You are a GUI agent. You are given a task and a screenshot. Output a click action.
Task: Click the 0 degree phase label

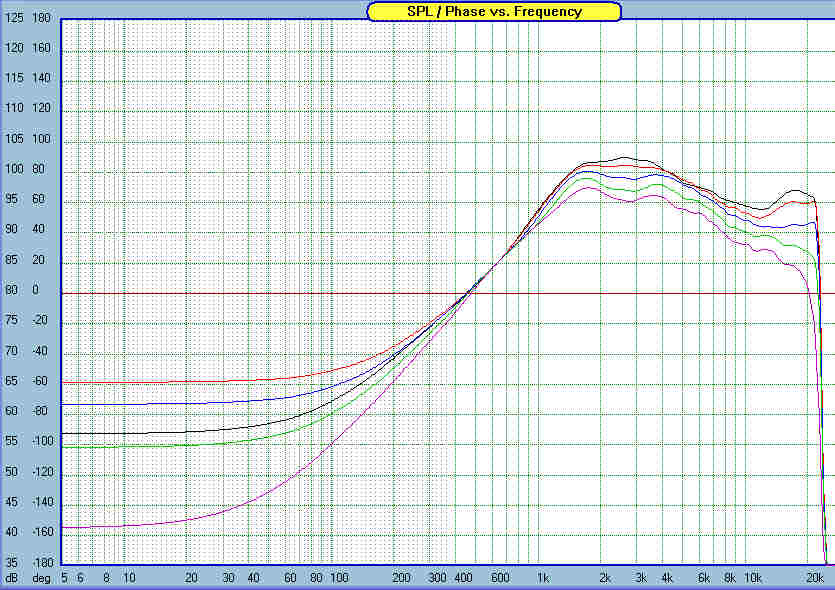click(x=36, y=290)
